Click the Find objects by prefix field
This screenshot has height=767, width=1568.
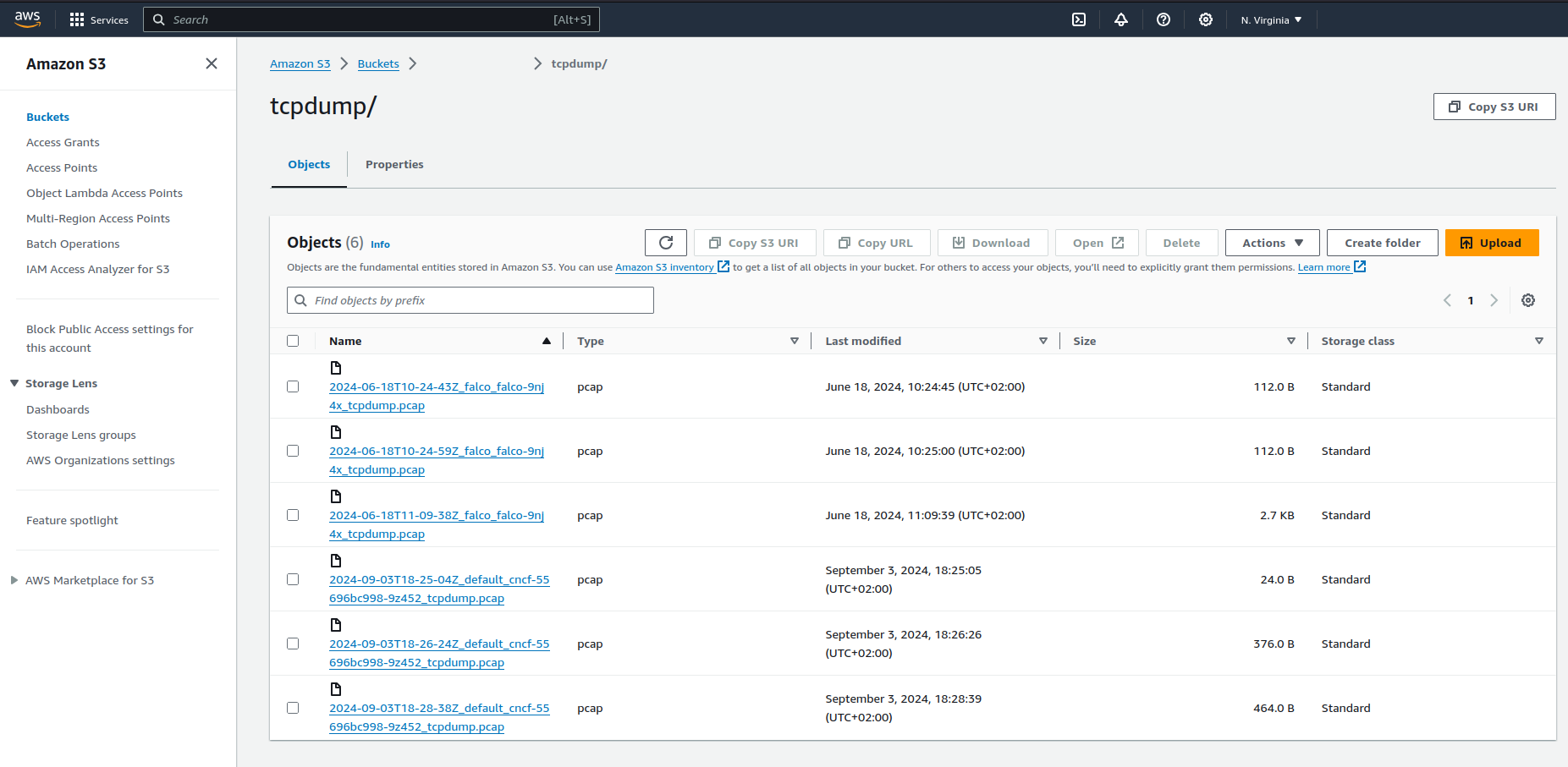tap(470, 300)
